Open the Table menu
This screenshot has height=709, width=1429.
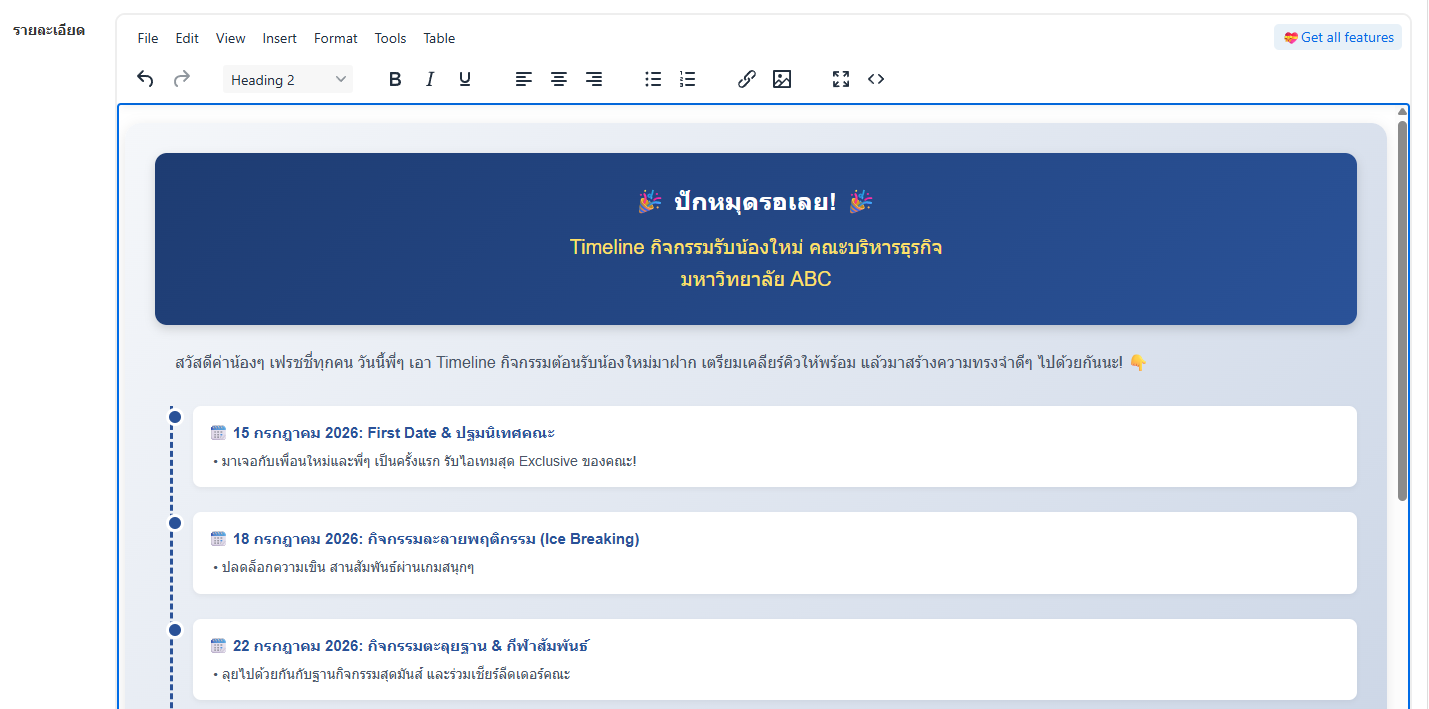pyautogui.click(x=439, y=38)
